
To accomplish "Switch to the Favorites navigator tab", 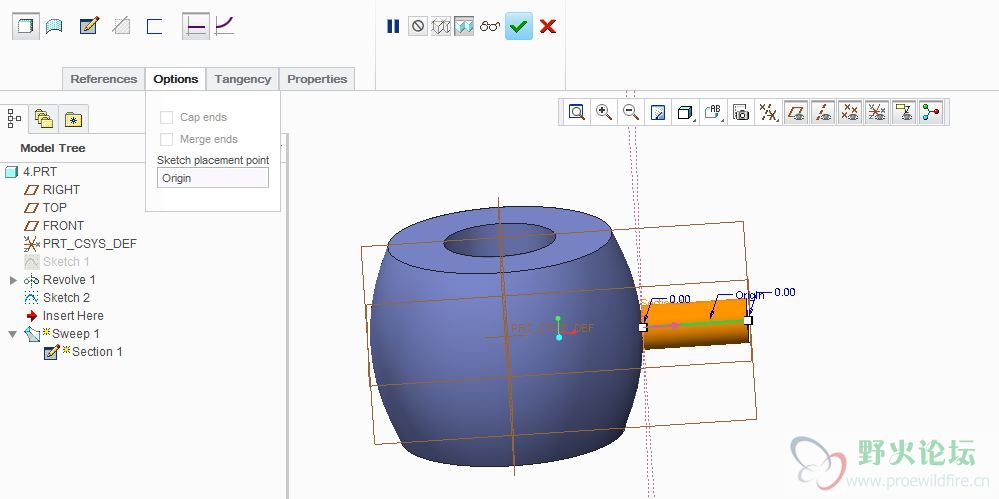I will point(75,119).
